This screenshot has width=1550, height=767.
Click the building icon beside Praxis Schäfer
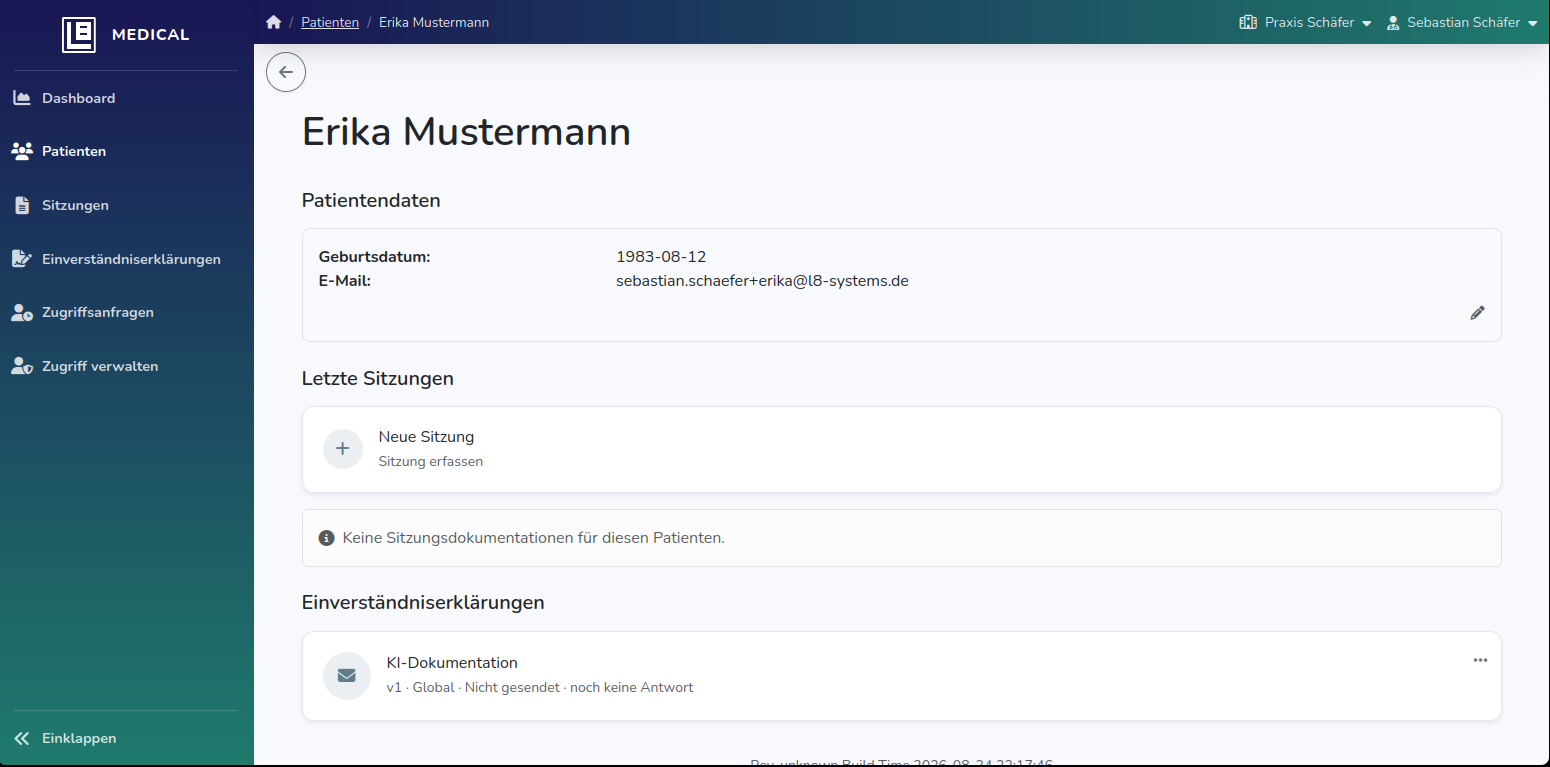1247,22
